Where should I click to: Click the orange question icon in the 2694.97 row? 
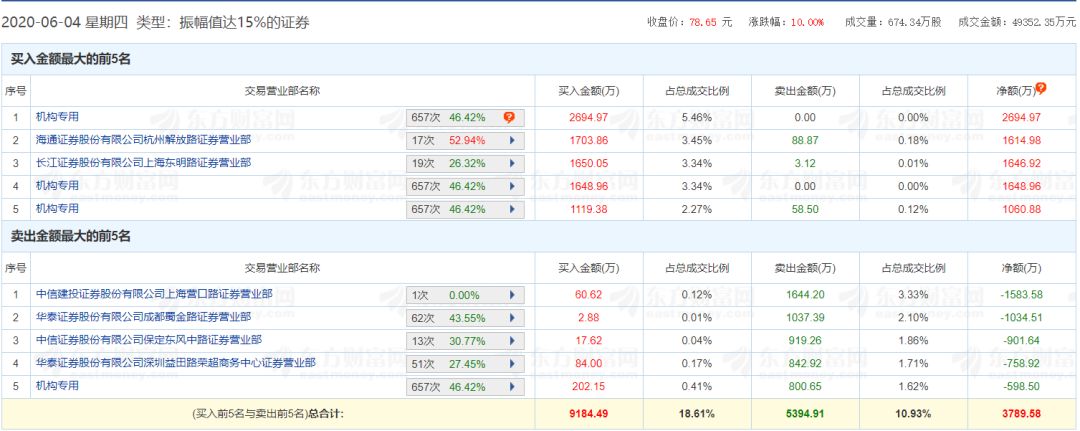coord(509,118)
